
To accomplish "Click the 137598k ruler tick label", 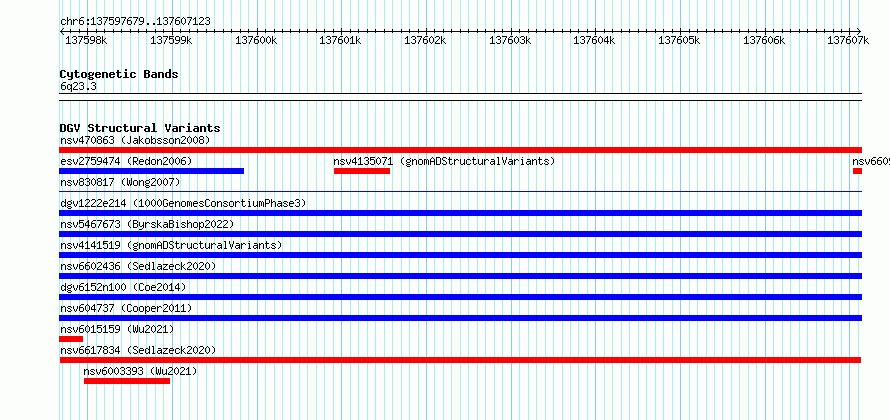I will tap(86, 40).
